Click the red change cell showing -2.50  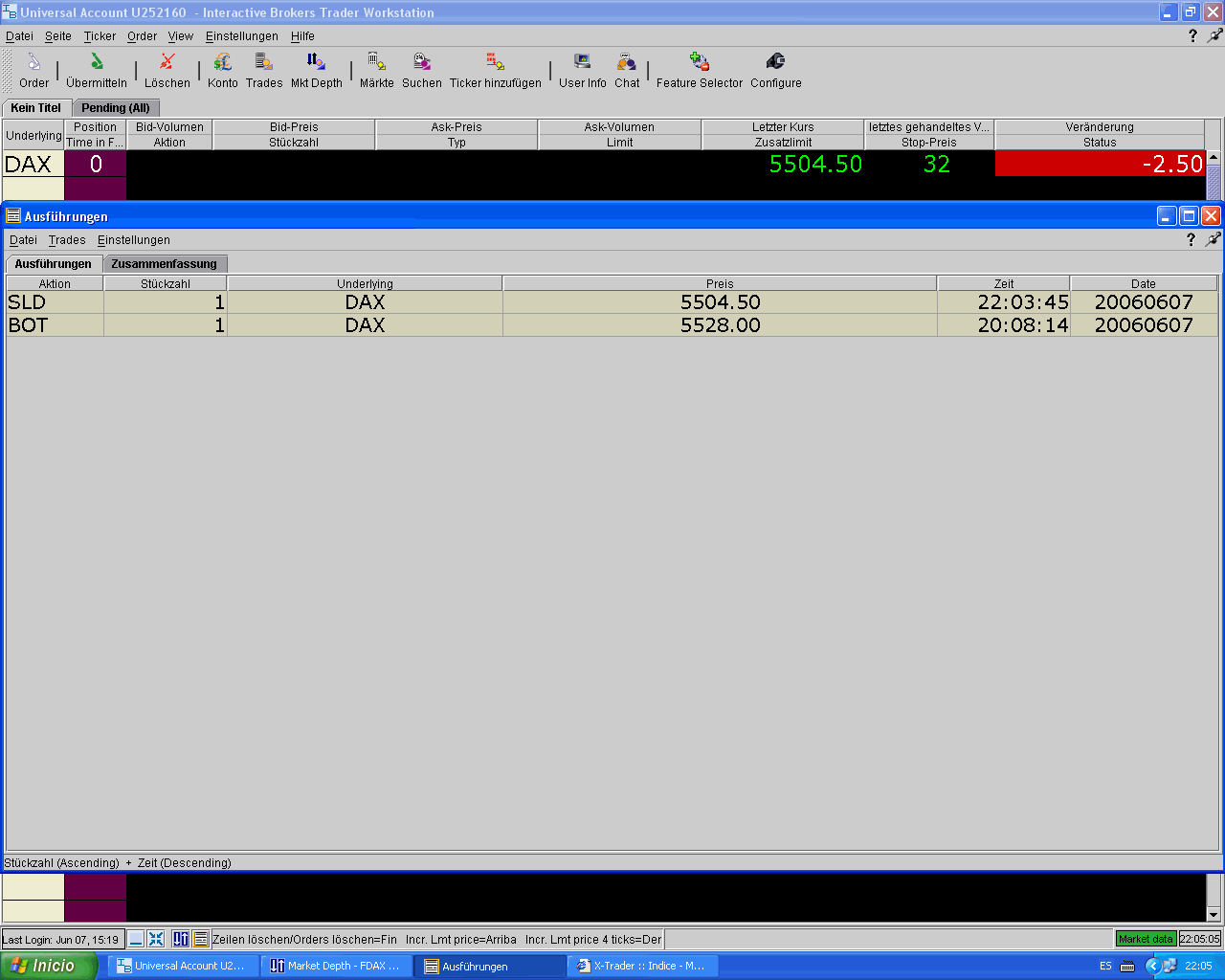click(1100, 164)
